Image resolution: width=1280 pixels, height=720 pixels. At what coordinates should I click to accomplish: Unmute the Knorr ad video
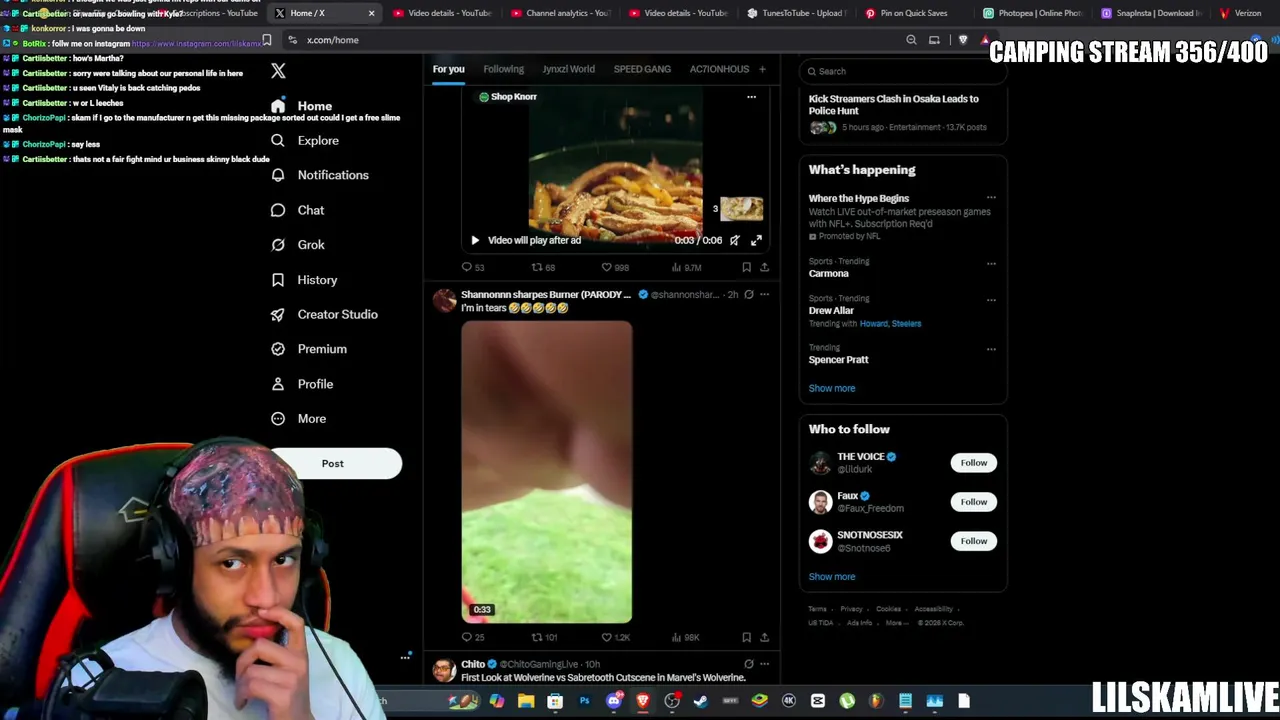(x=735, y=240)
